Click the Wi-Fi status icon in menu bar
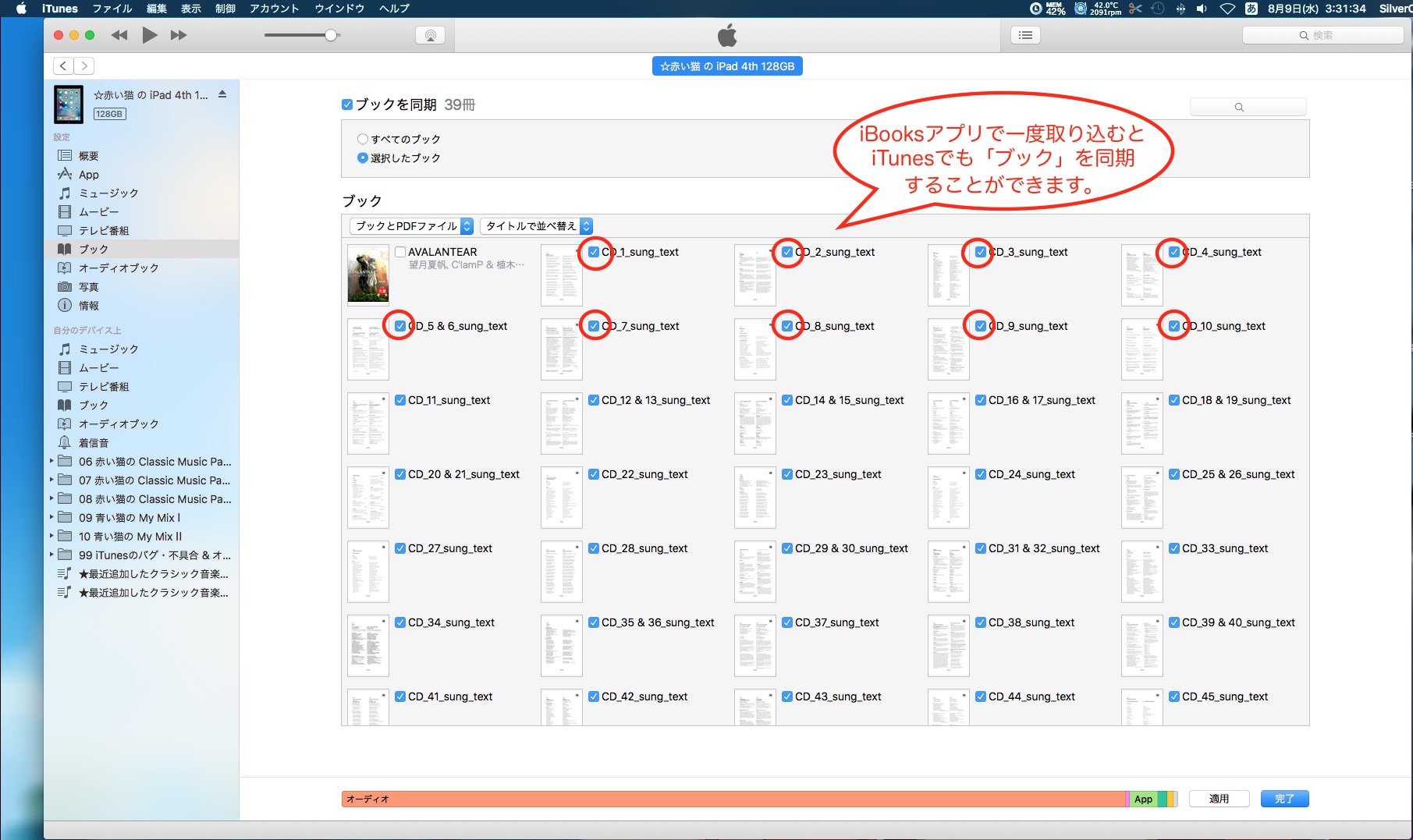1413x840 pixels. tap(1227, 9)
